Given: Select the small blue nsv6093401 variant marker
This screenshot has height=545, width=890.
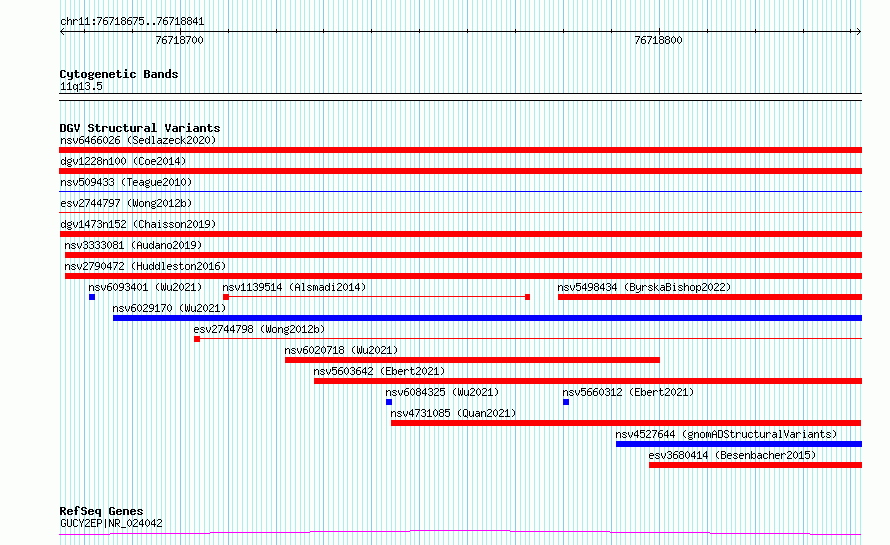Looking at the screenshot, I should [x=92, y=297].
